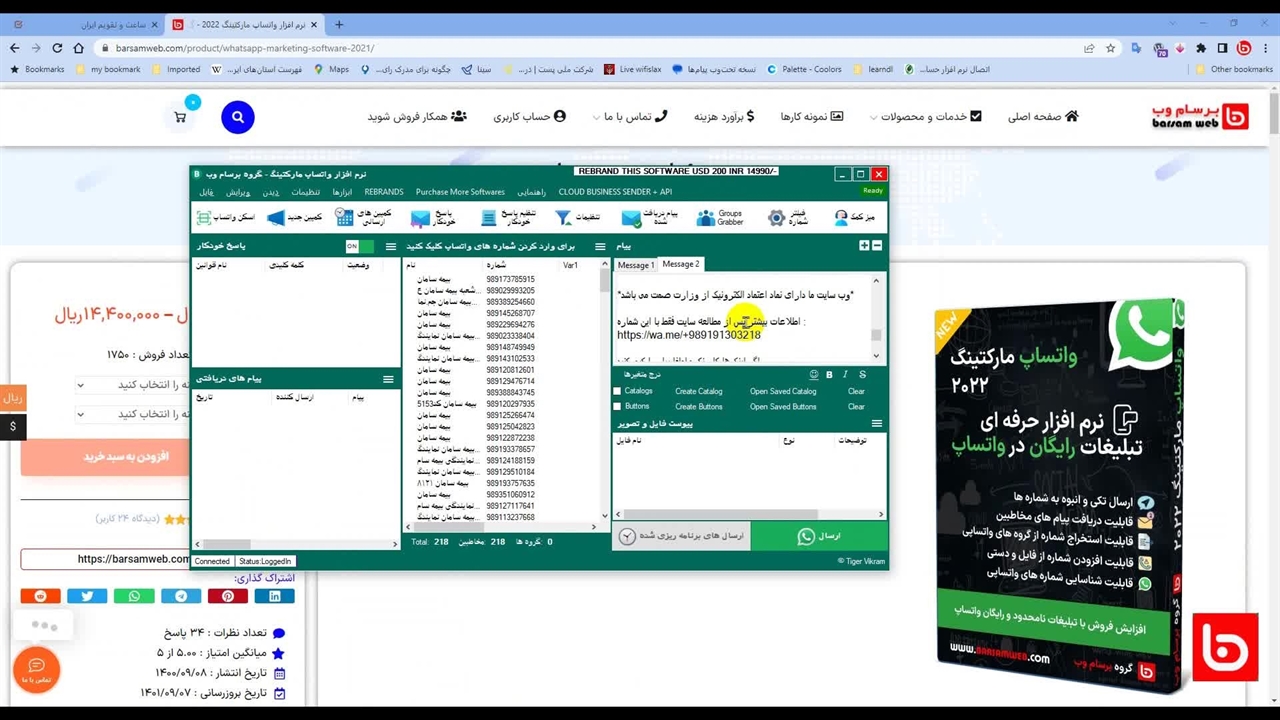
Task: Open the sent campaigns calendar icon
Action: [344, 217]
